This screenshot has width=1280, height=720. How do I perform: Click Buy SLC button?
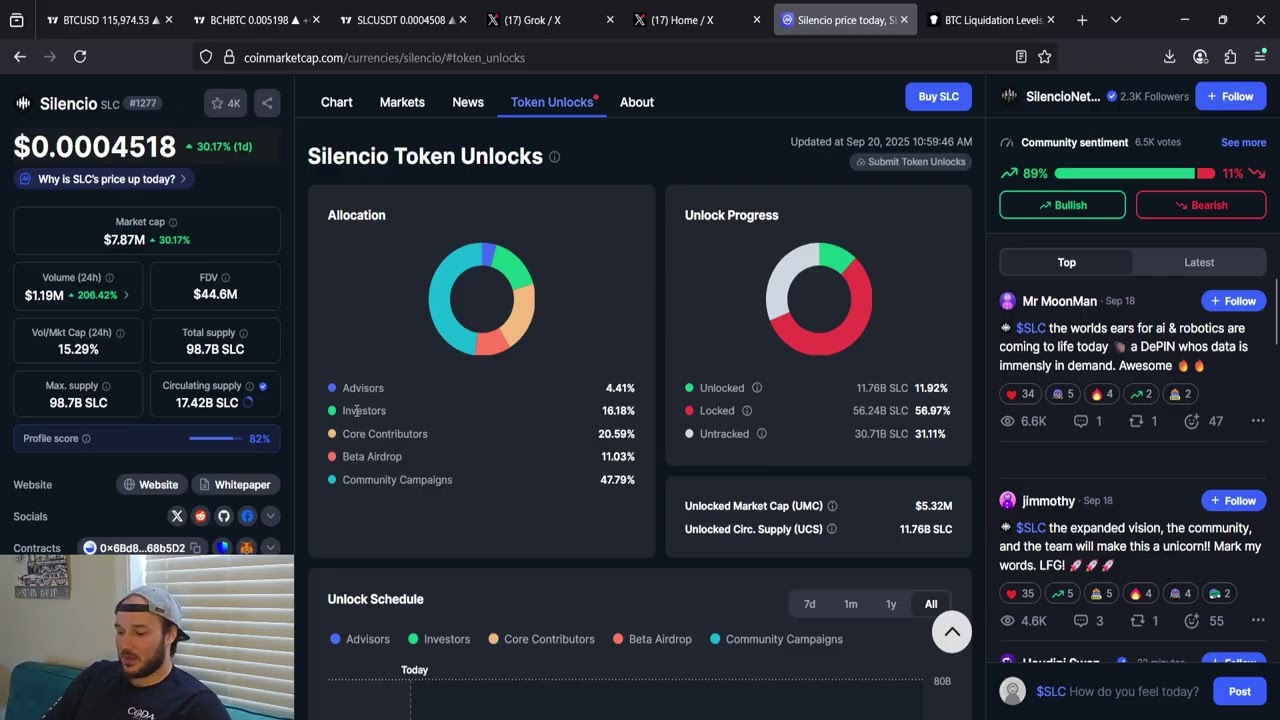[x=939, y=96]
